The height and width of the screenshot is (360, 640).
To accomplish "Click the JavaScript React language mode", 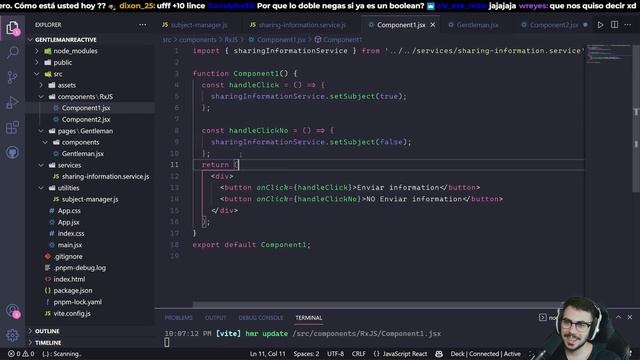I will pos(400,354).
